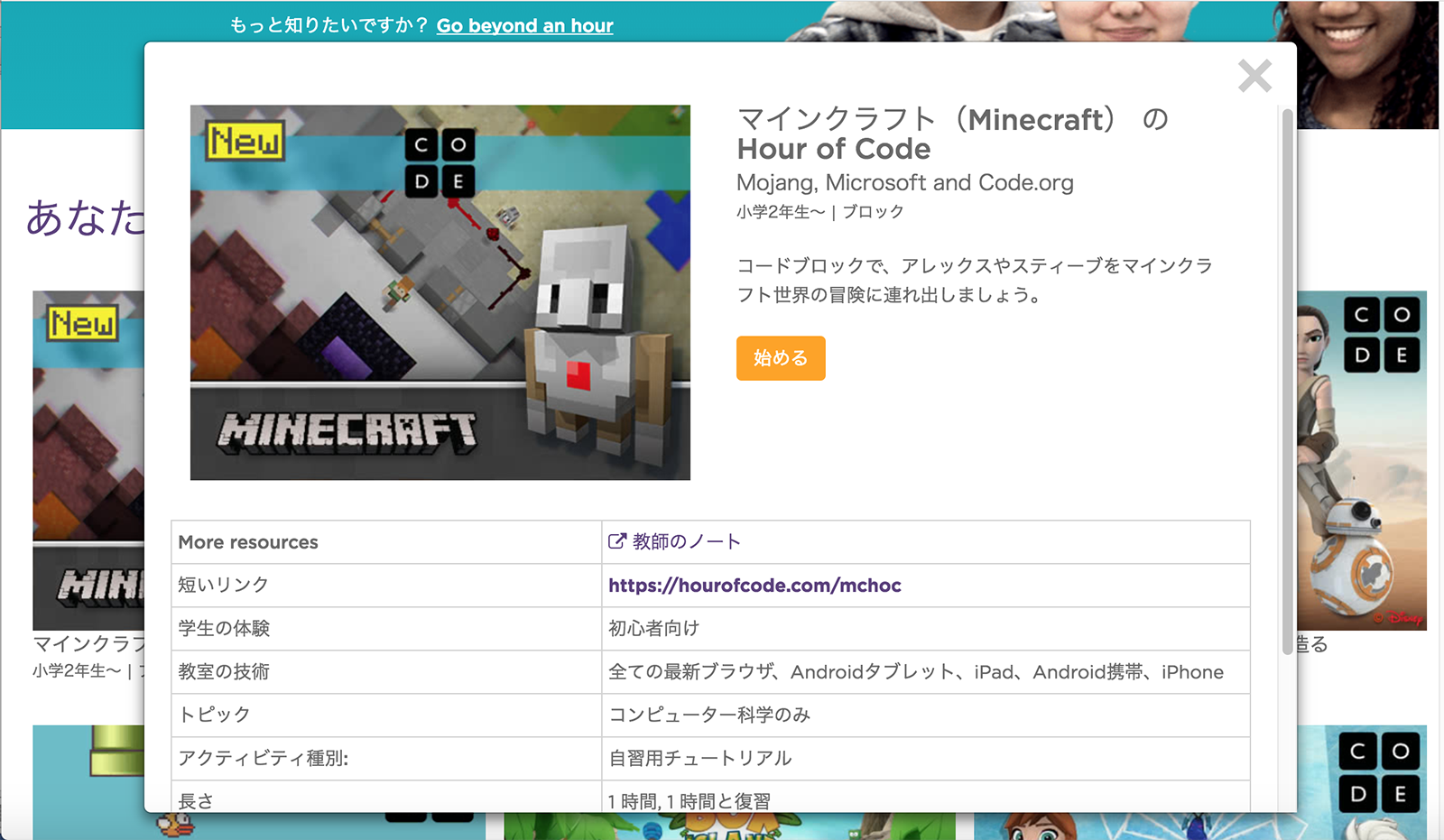Click the アクティビティ種別: row label

pos(264,758)
